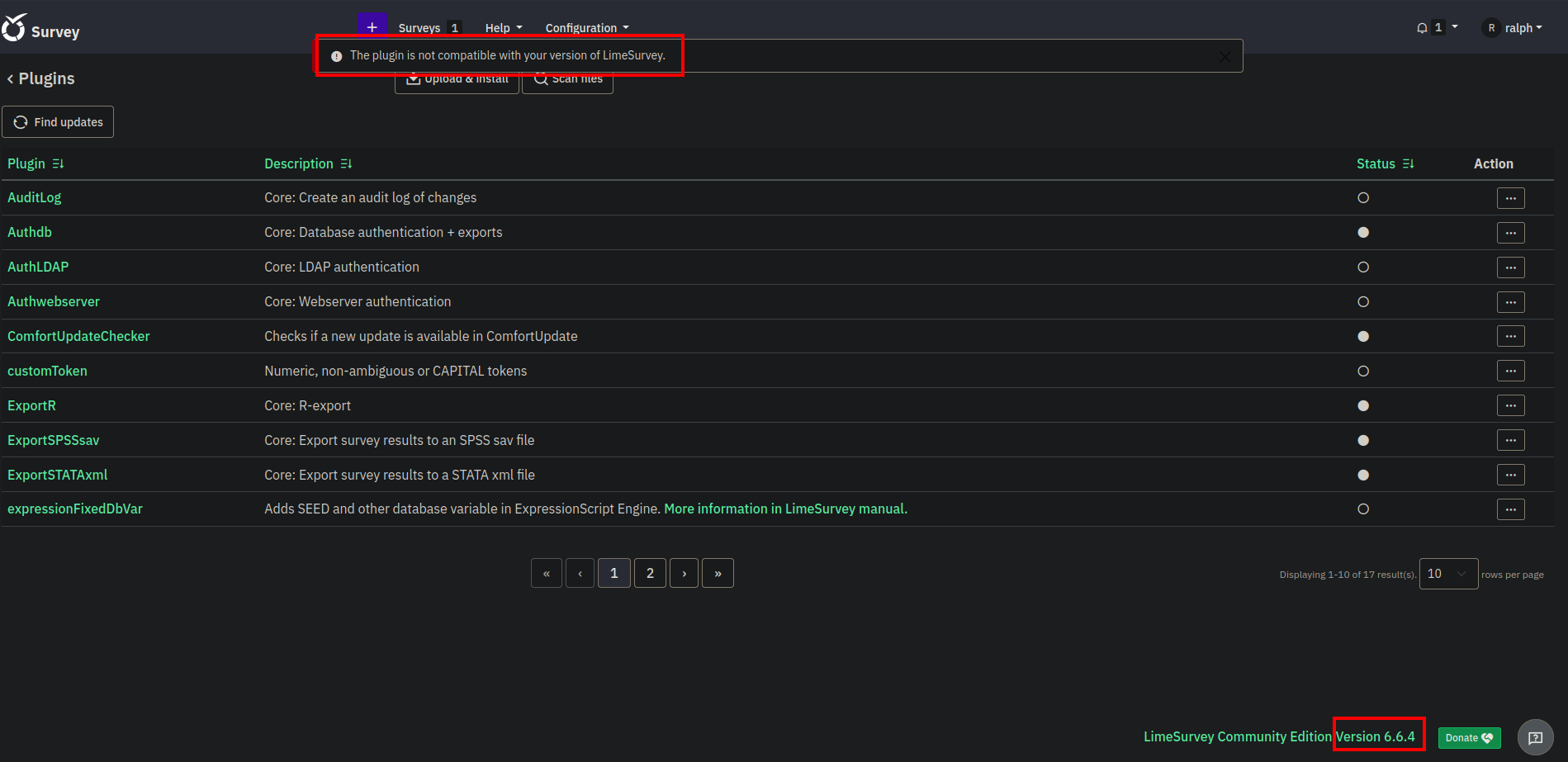
Task: Select page 2 in pagination
Action: click(x=651, y=573)
